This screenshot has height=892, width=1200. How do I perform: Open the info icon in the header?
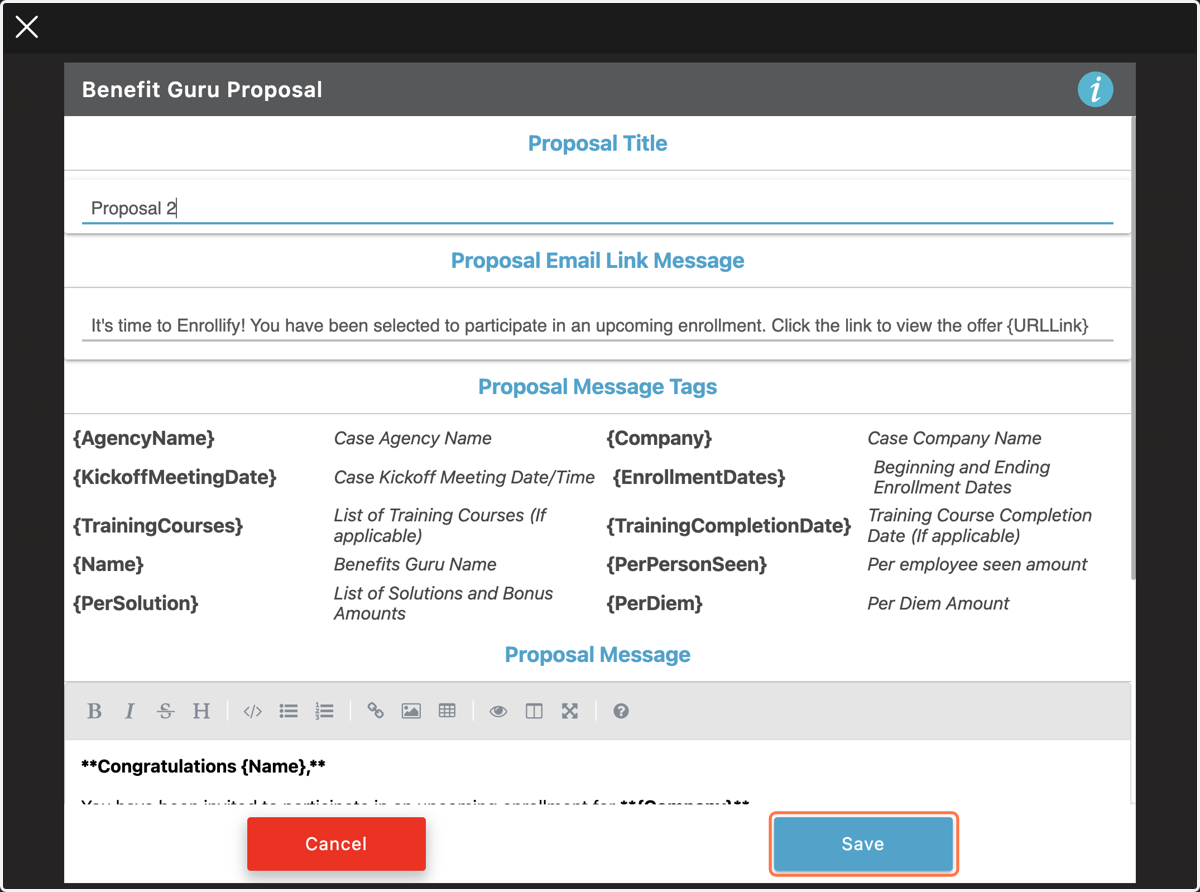[x=1095, y=89]
